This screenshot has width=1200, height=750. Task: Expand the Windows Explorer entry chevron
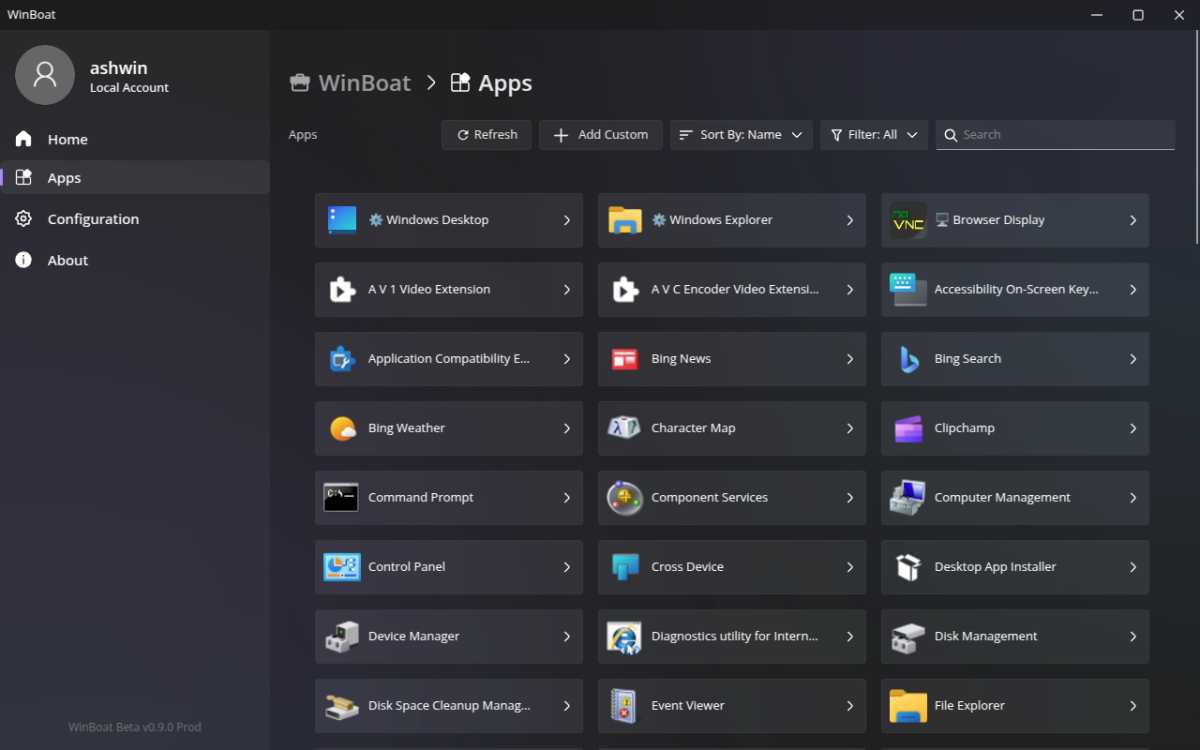850,220
